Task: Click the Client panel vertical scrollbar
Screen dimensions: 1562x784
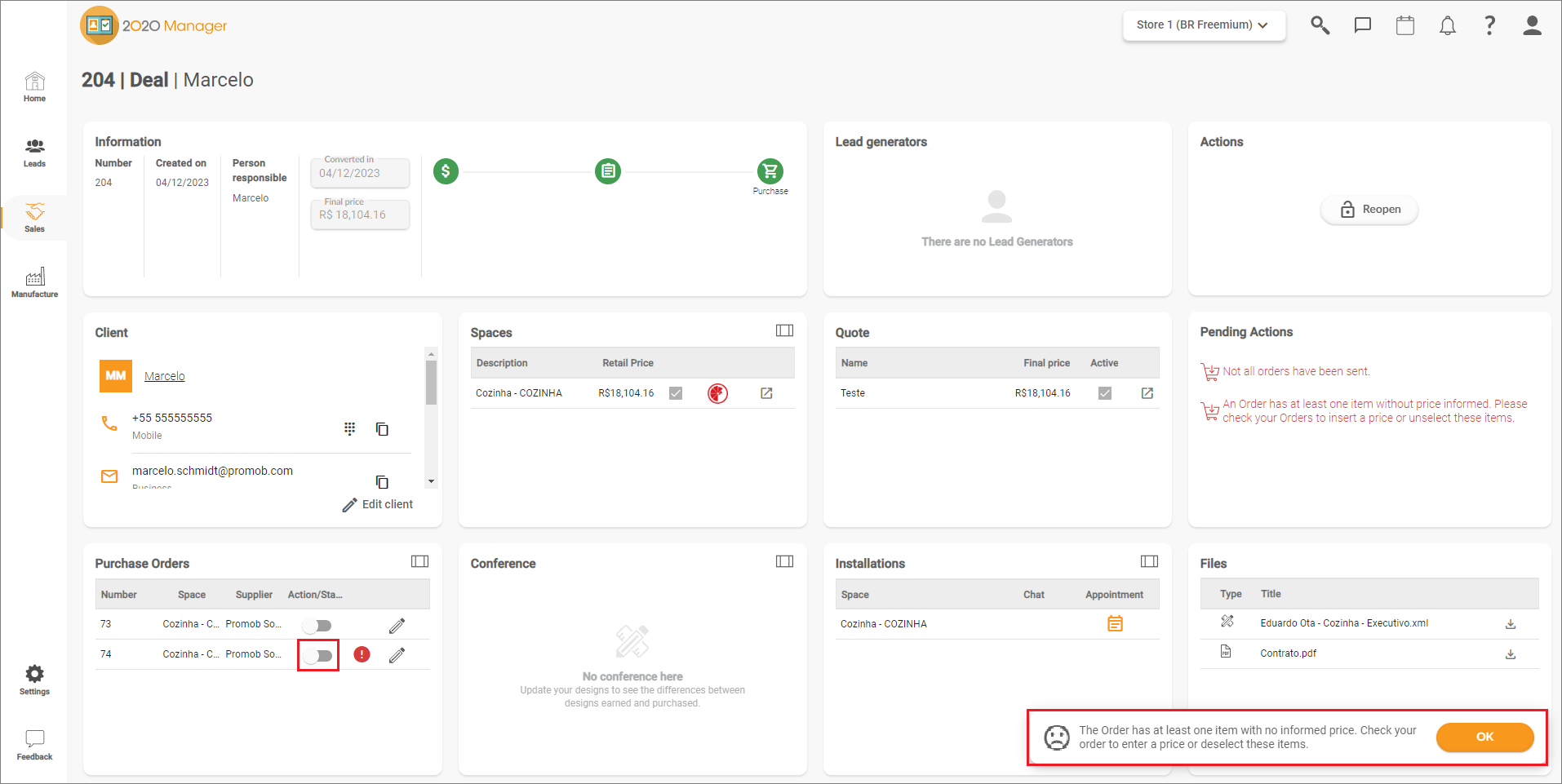Action: coord(431,383)
